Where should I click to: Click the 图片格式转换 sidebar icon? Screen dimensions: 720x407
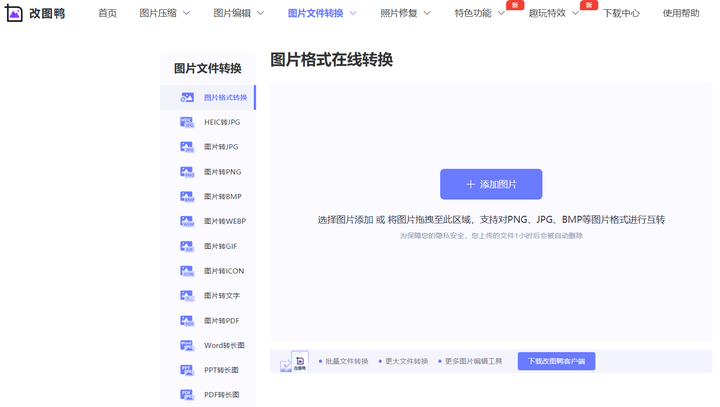coord(187,97)
